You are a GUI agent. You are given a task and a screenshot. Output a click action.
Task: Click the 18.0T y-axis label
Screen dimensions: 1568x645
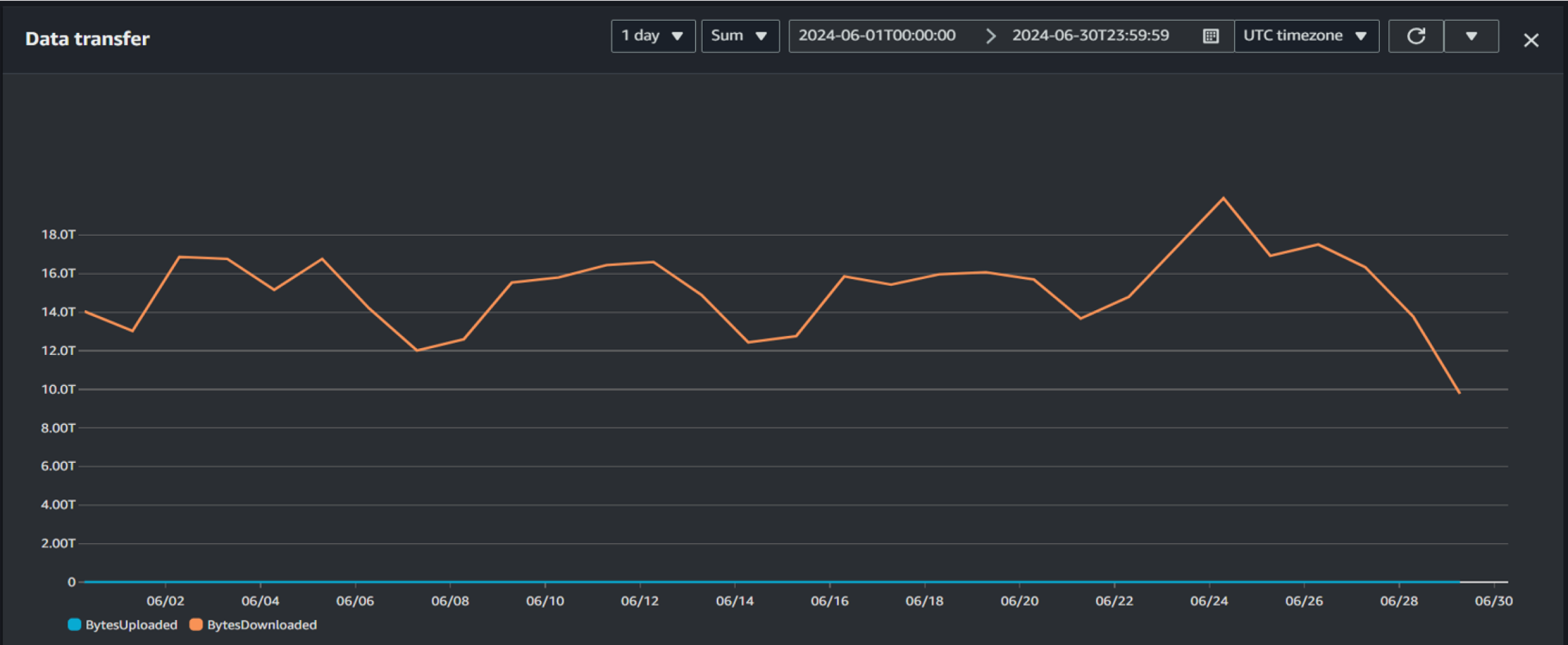coord(58,235)
